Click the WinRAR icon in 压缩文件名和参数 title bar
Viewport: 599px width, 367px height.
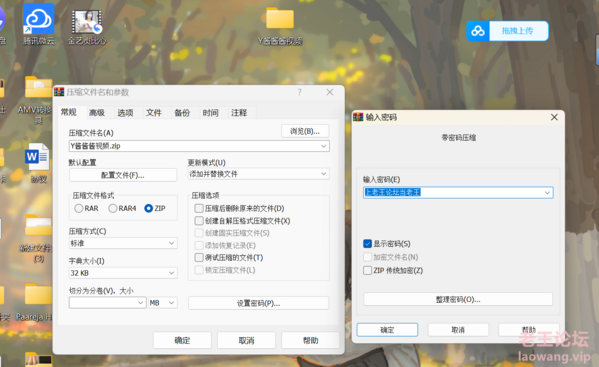click(x=59, y=92)
